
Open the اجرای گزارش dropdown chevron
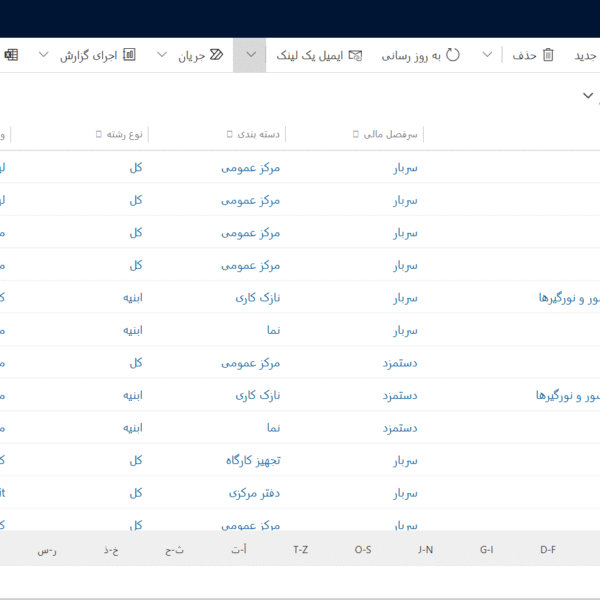pyautogui.click(x=43, y=56)
